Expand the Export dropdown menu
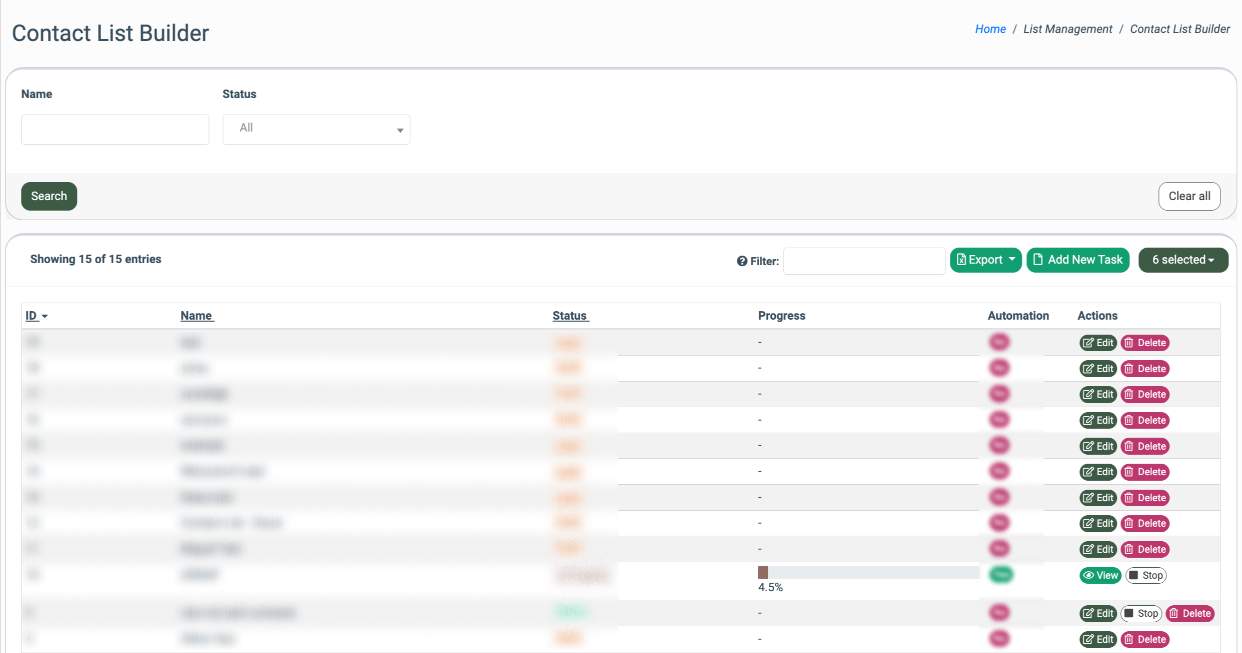The width and height of the screenshot is (1242, 653). [985, 260]
